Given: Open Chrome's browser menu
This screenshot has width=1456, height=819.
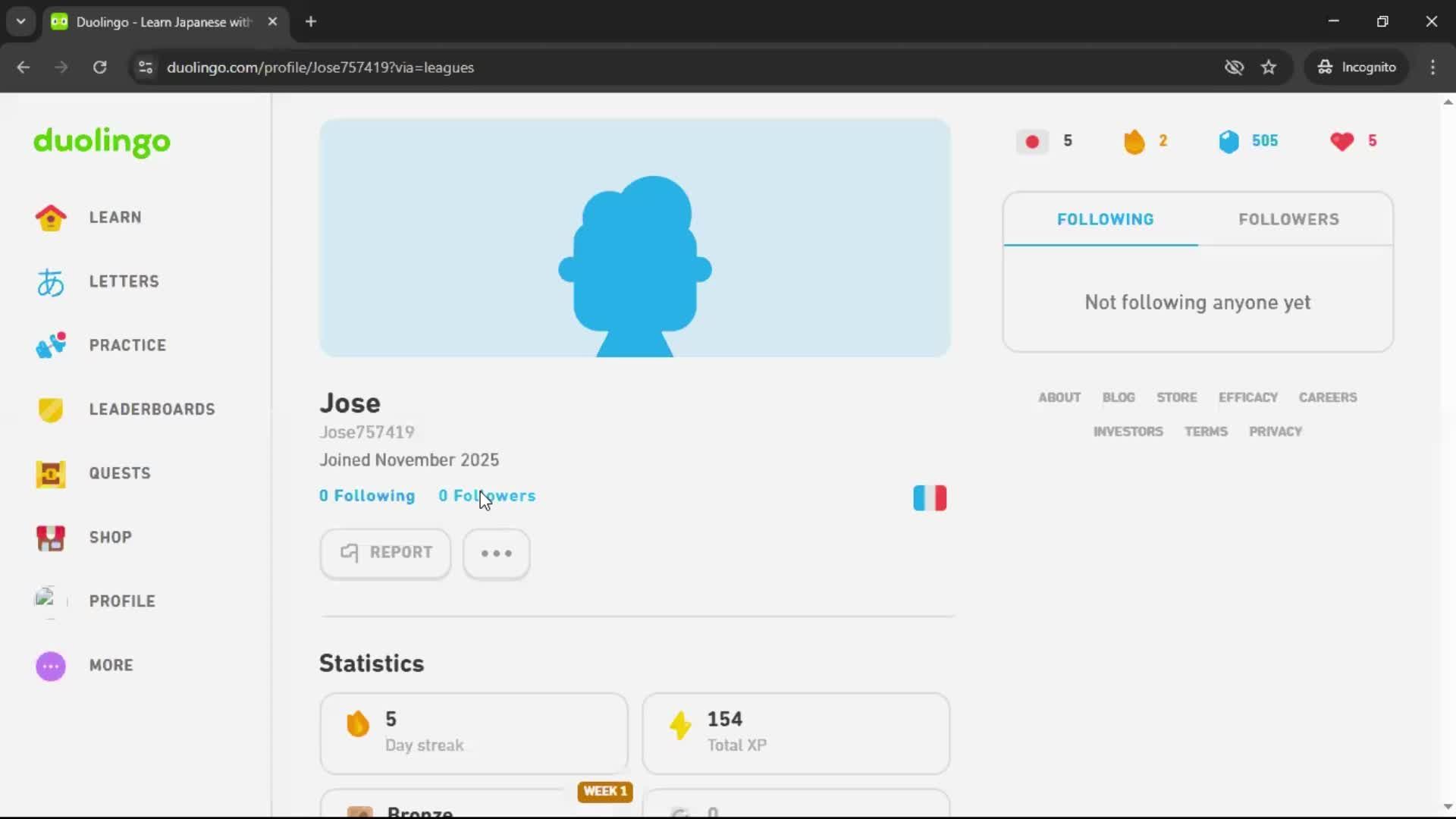Looking at the screenshot, I should tap(1432, 67).
